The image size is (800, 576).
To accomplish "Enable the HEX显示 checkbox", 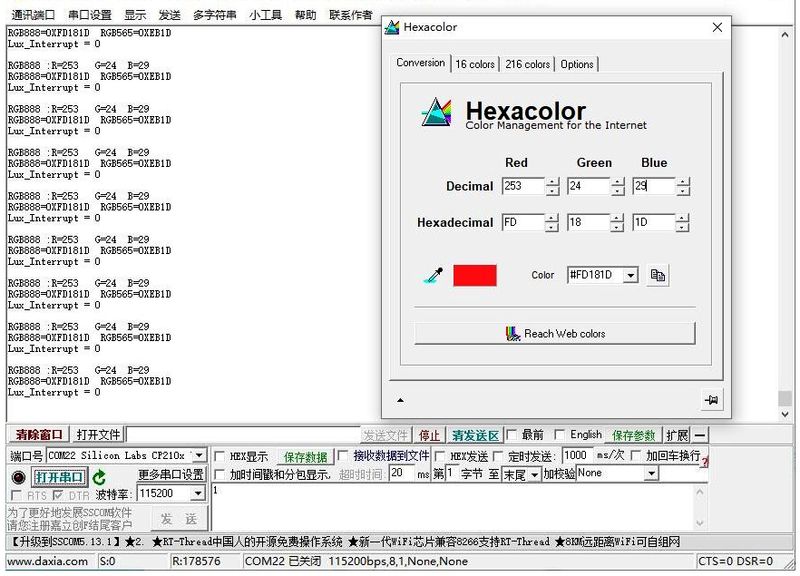I will click(221, 456).
